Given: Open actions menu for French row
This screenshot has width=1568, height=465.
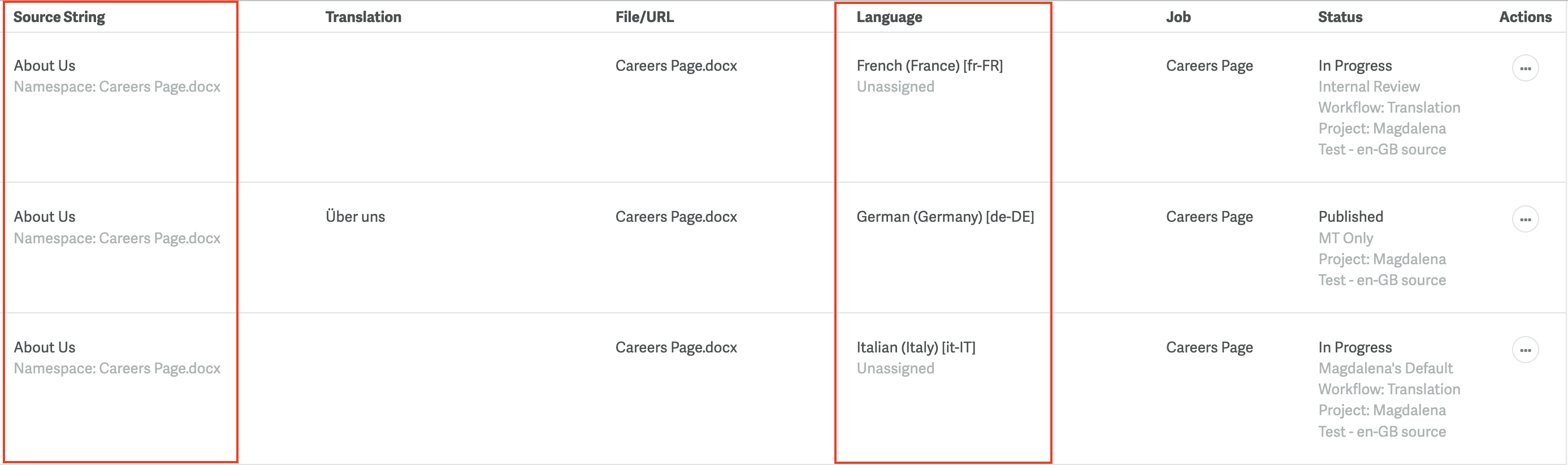Looking at the screenshot, I should coord(1525,68).
